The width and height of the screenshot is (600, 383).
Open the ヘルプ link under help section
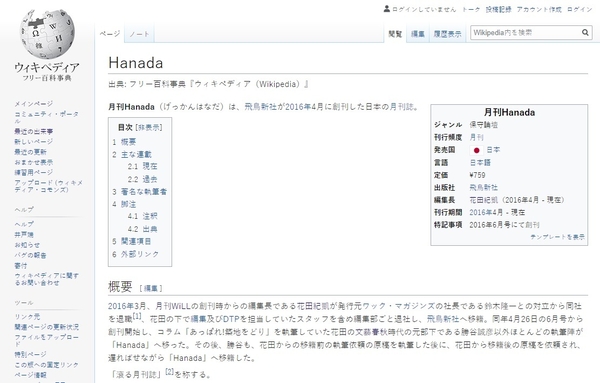point(24,224)
